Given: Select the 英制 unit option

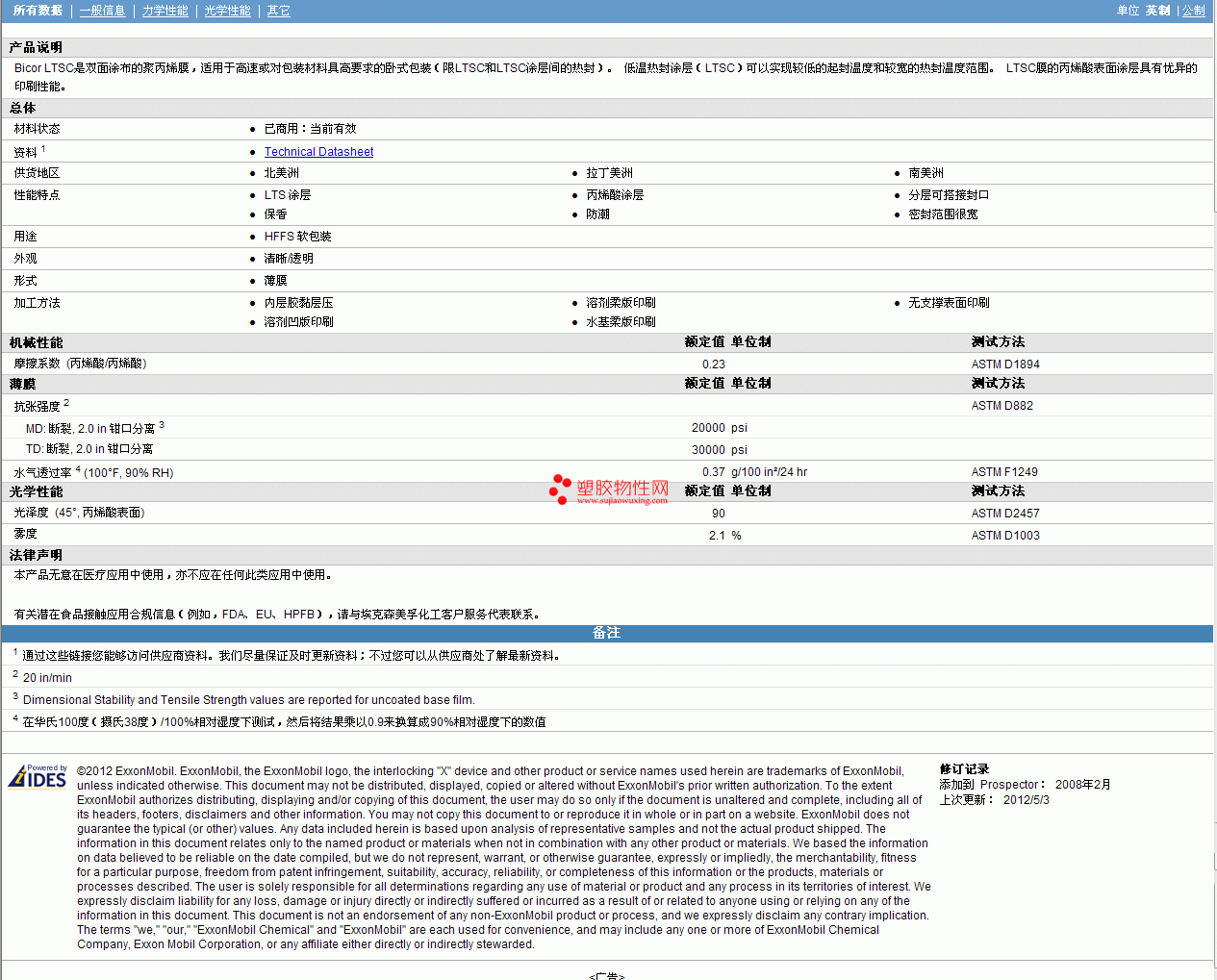Looking at the screenshot, I should [x=1157, y=11].
